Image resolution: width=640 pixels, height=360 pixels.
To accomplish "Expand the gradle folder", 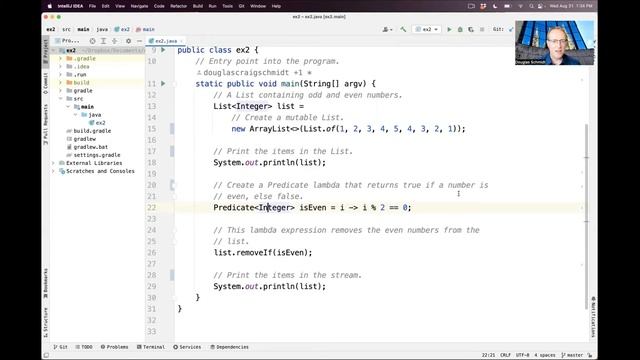I will click(x=60, y=91).
